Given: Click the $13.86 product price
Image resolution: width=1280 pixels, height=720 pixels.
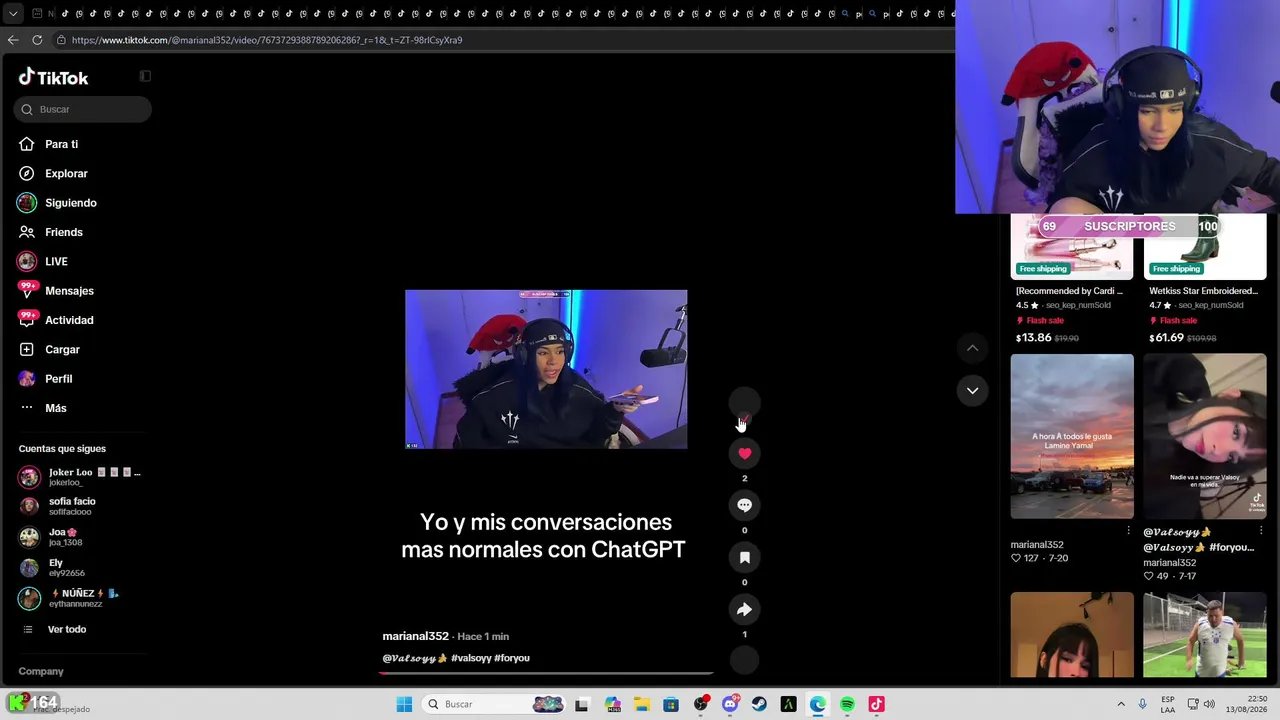Looking at the screenshot, I should tap(1034, 338).
